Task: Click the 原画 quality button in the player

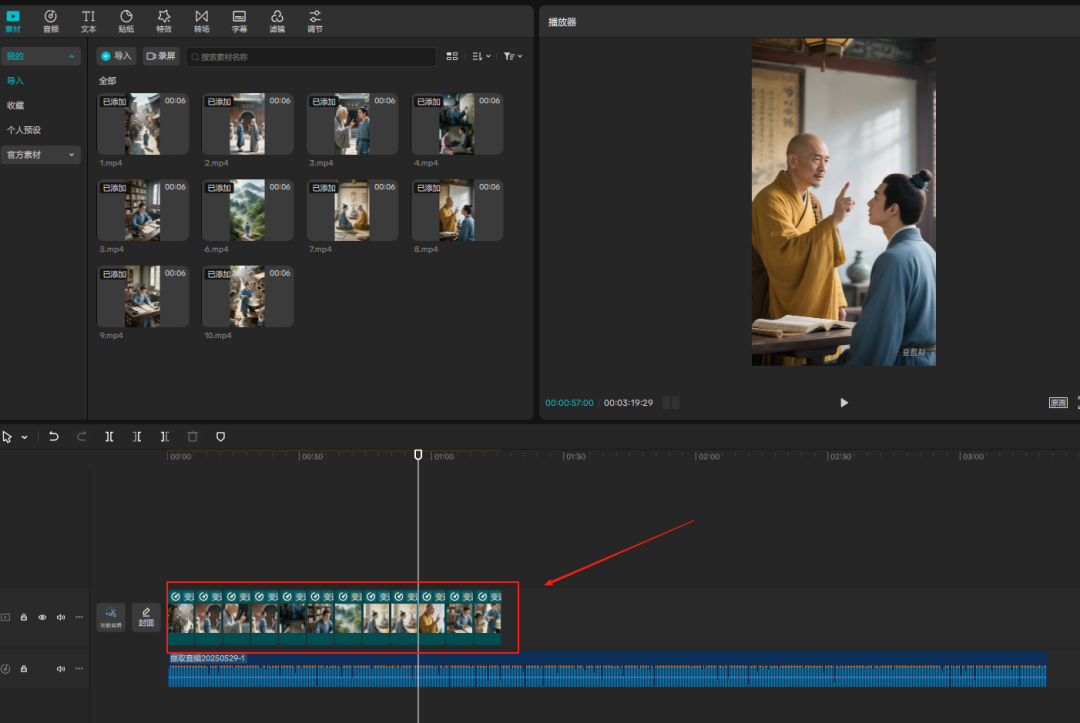Action: [1058, 403]
